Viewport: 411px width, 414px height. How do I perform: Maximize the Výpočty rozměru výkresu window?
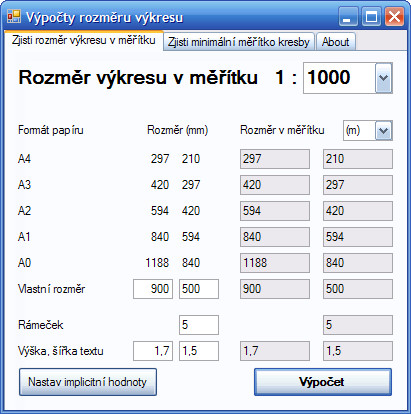click(x=371, y=17)
